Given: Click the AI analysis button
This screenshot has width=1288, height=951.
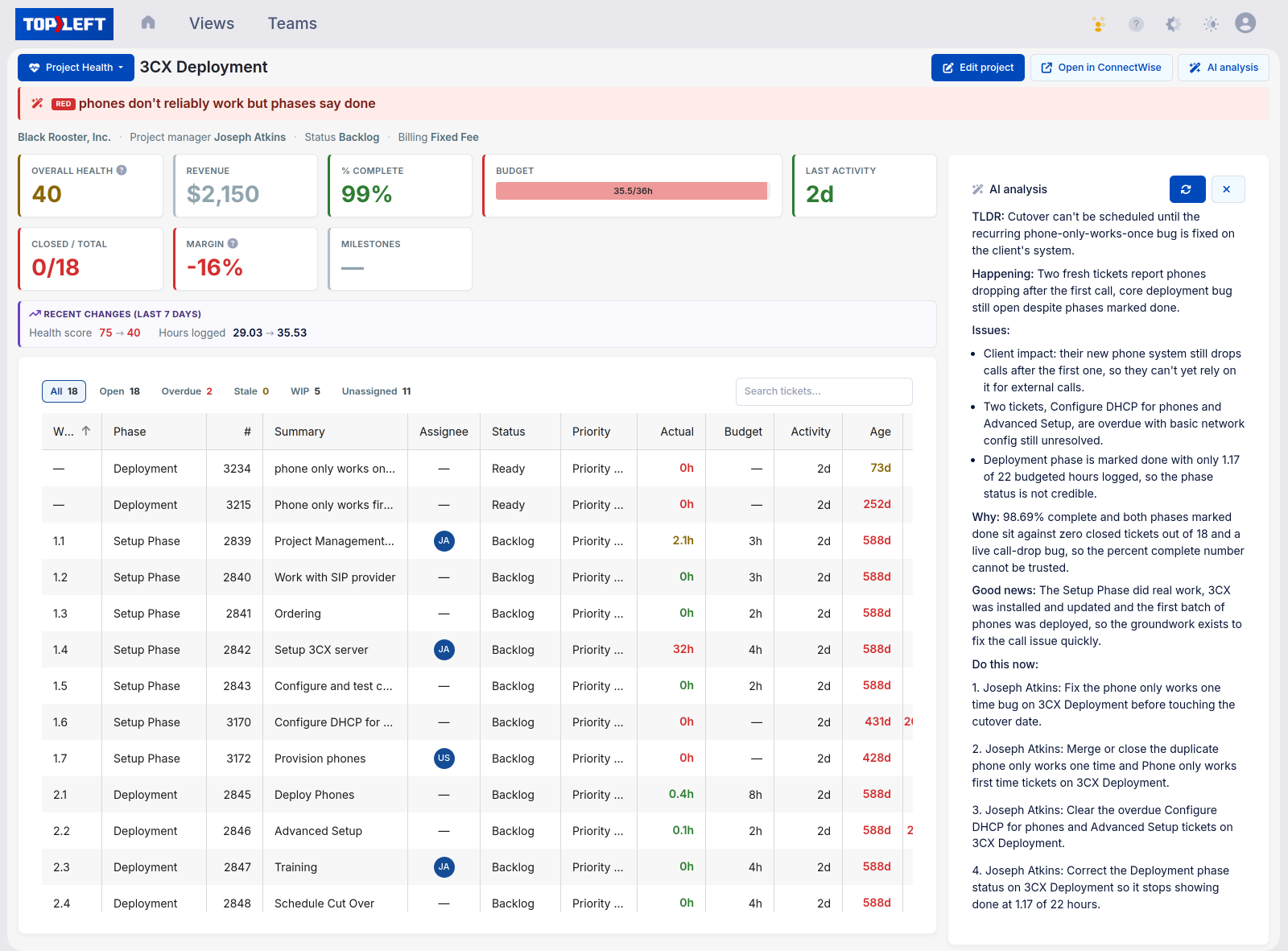Looking at the screenshot, I should (1224, 68).
